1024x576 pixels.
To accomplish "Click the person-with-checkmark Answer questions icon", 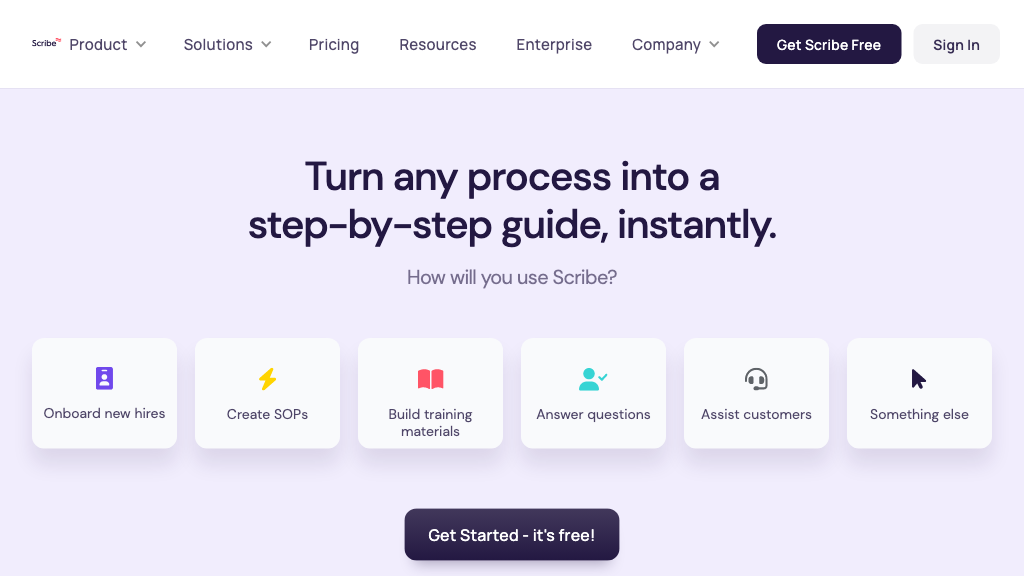I will (593, 379).
